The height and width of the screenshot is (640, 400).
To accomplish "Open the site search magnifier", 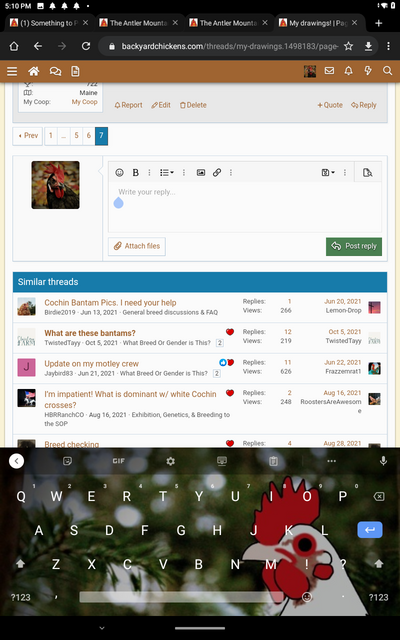I will (x=387, y=71).
